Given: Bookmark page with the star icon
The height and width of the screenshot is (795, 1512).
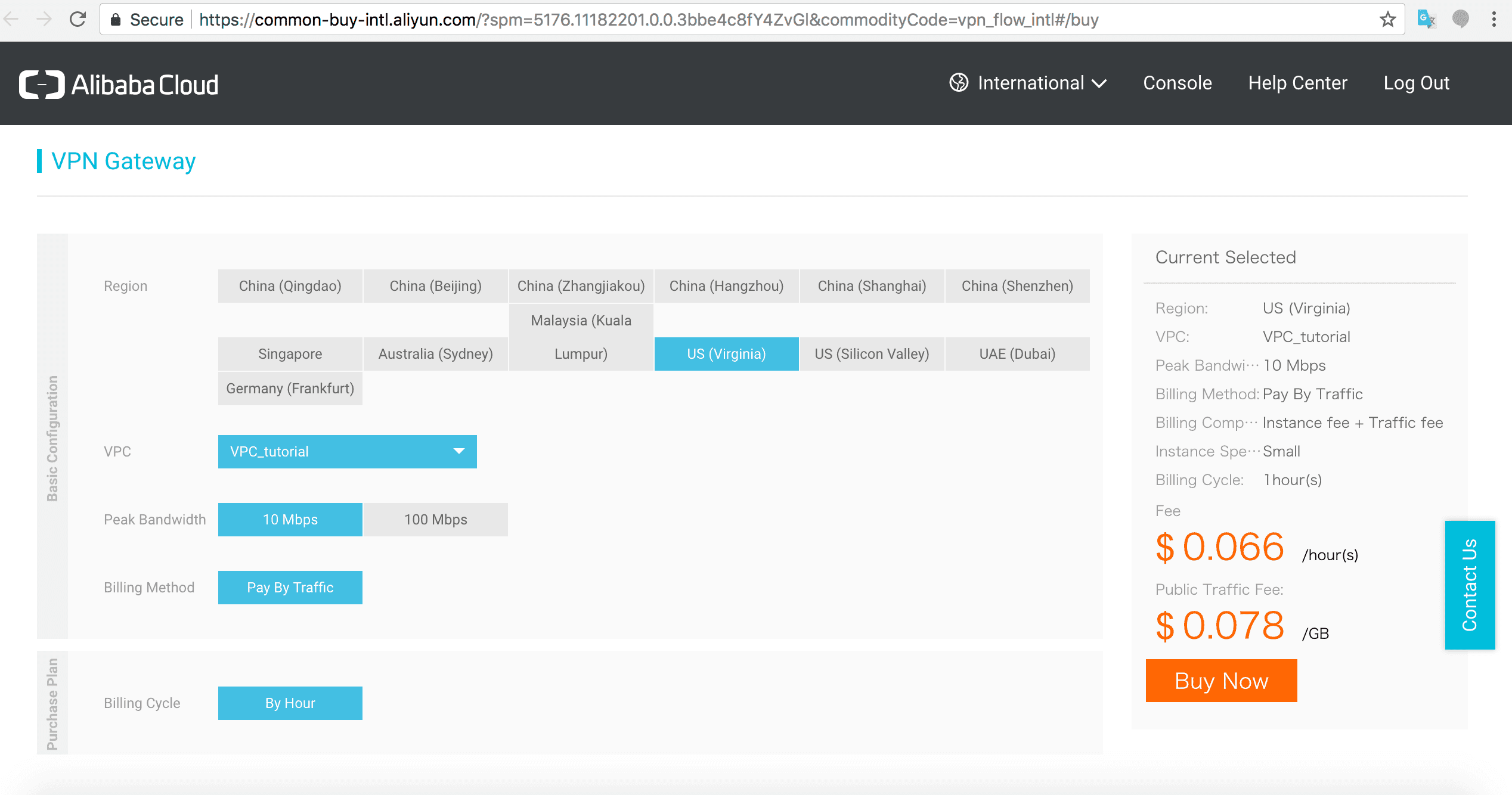Looking at the screenshot, I should click(1387, 20).
